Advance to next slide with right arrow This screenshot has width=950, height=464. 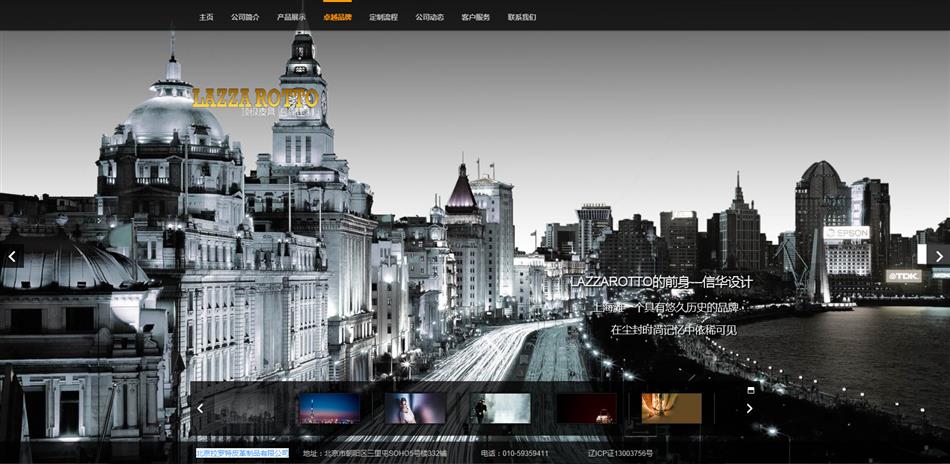(x=938, y=256)
